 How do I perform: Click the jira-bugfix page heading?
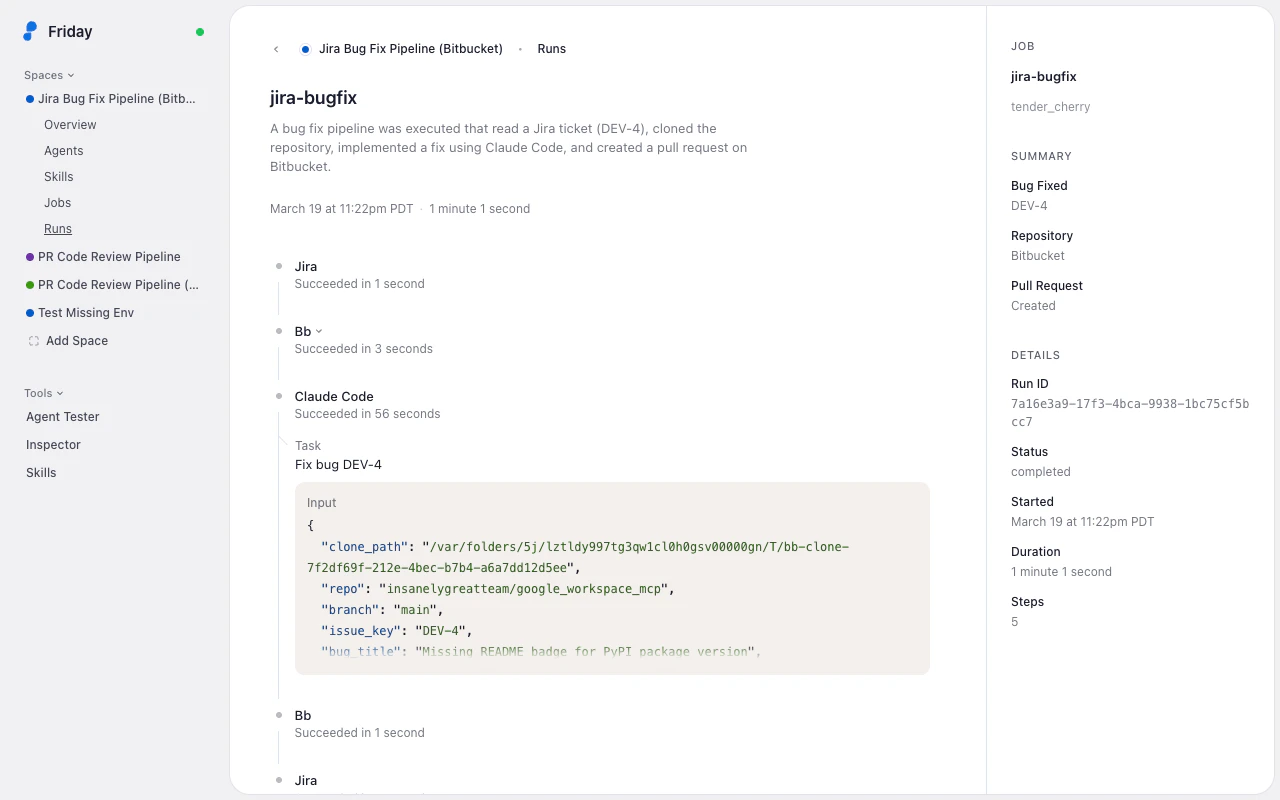click(x=314, y=98)
